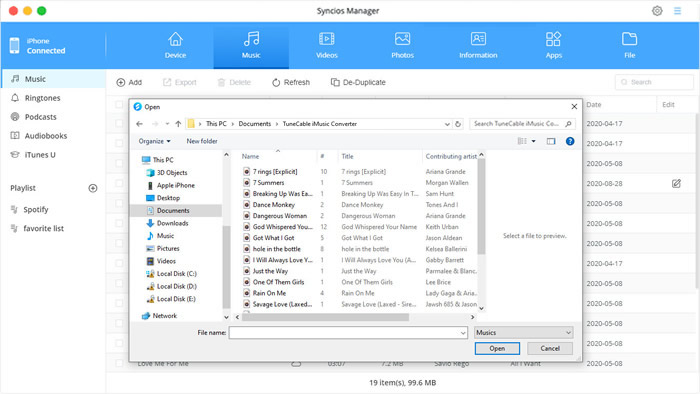Select Network in the folder tree
Image resolution: width=700 pixels, height=394 pixels.
click(x=165, y=316)
